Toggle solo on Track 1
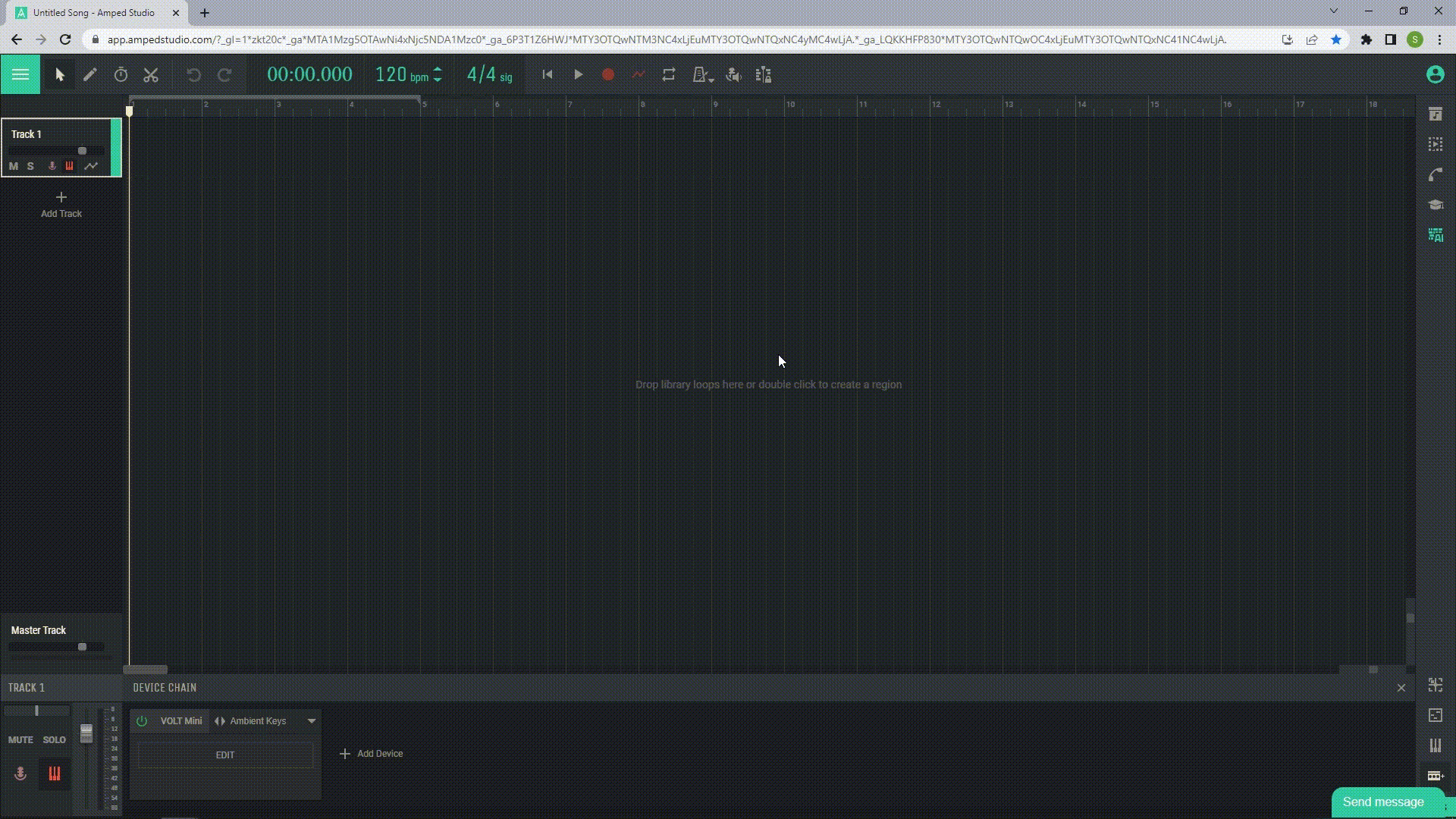The height and width of the screenshot is (819, 1456). pyautogui.click(x=30, y=165)
